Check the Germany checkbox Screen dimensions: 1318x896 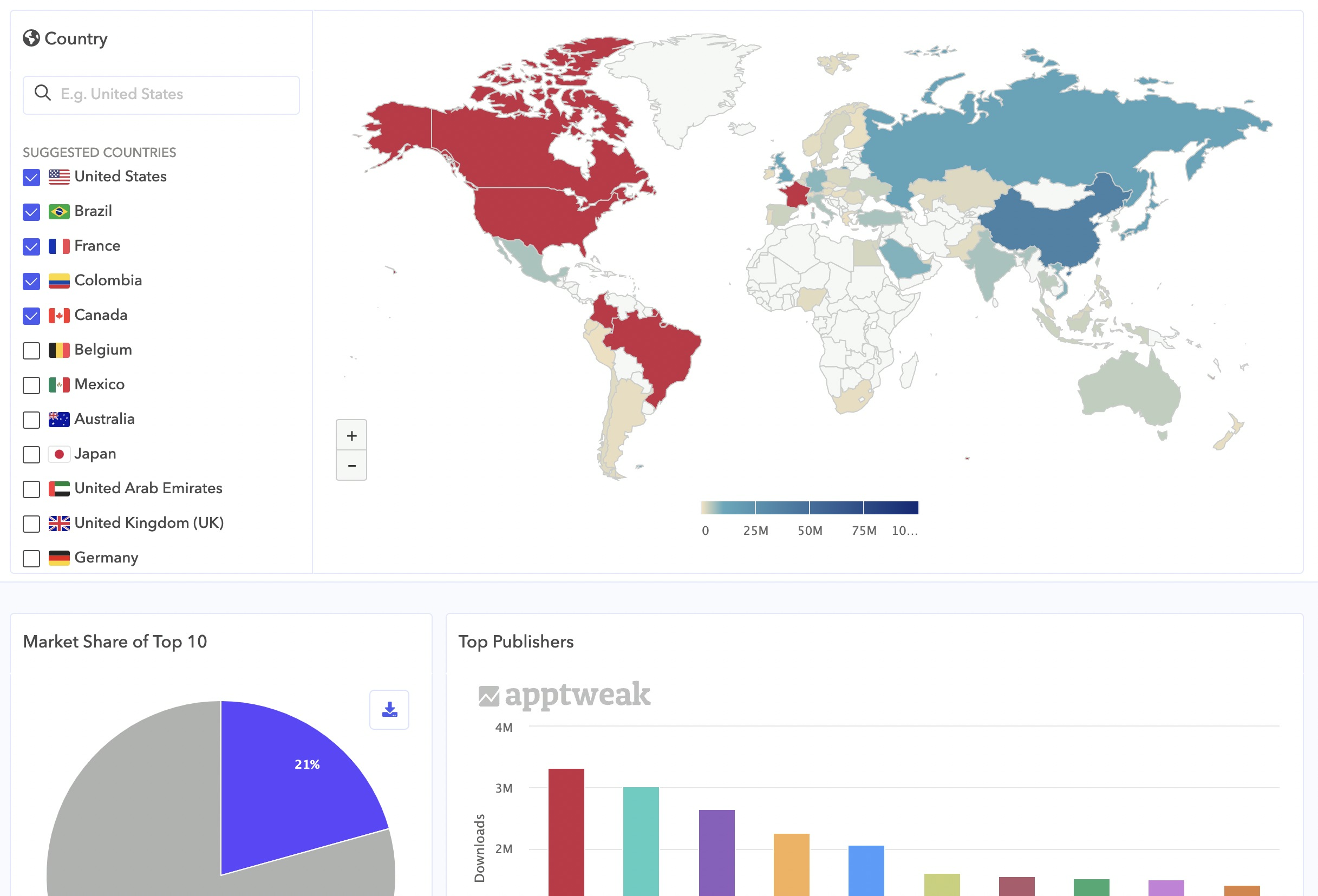pyautogui.click(x=31, y=558)
